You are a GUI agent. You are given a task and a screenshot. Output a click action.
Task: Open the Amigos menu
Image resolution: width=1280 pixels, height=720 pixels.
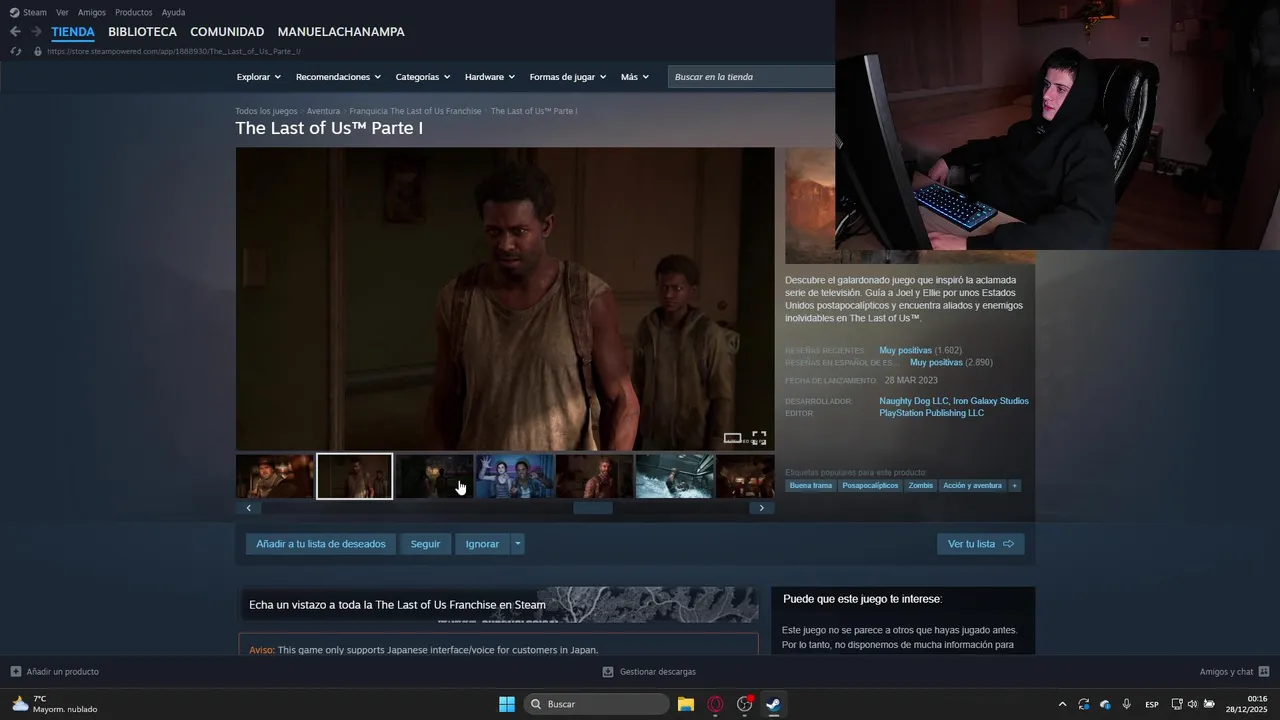[92, 12]
